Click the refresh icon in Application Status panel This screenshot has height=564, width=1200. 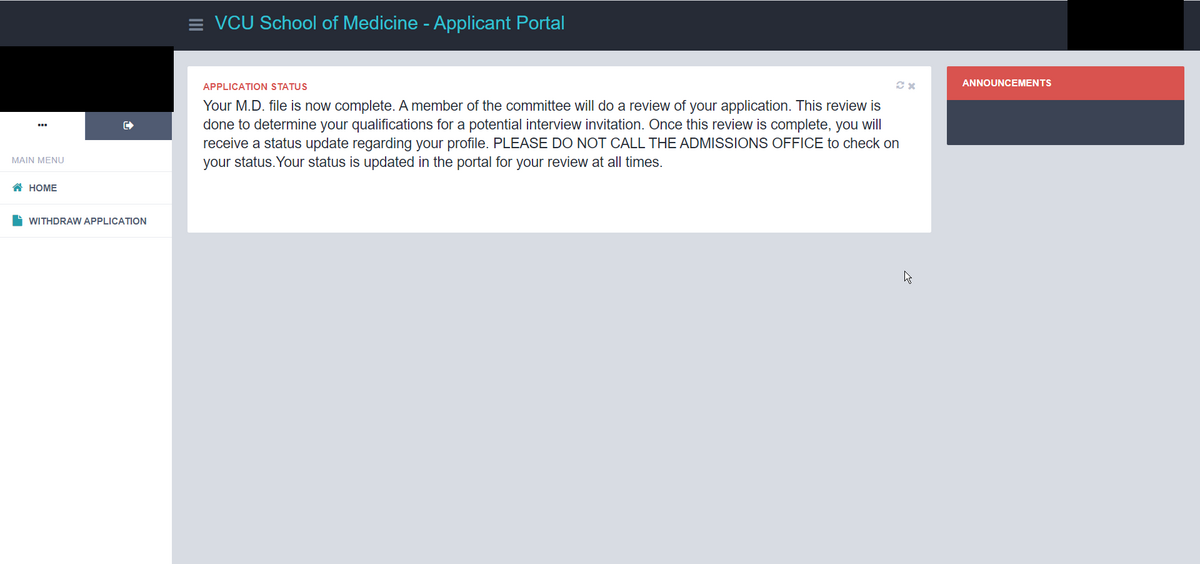pyautogui.click(x=901, y=86)
